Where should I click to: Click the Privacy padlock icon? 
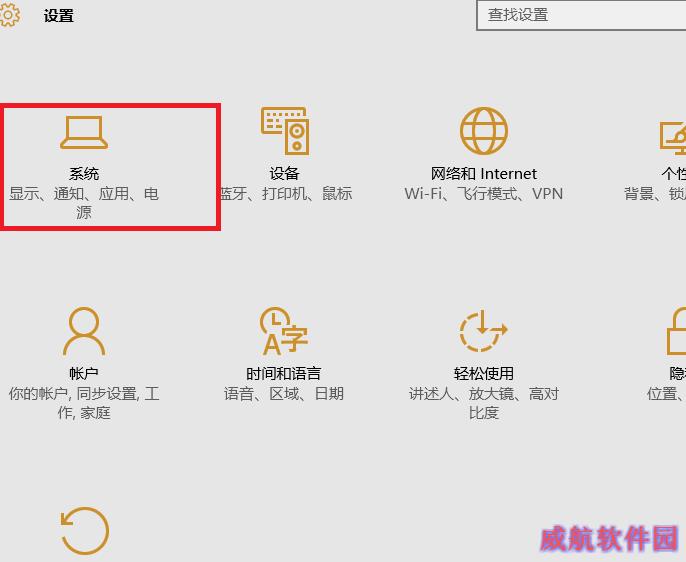tap(676, 331)
